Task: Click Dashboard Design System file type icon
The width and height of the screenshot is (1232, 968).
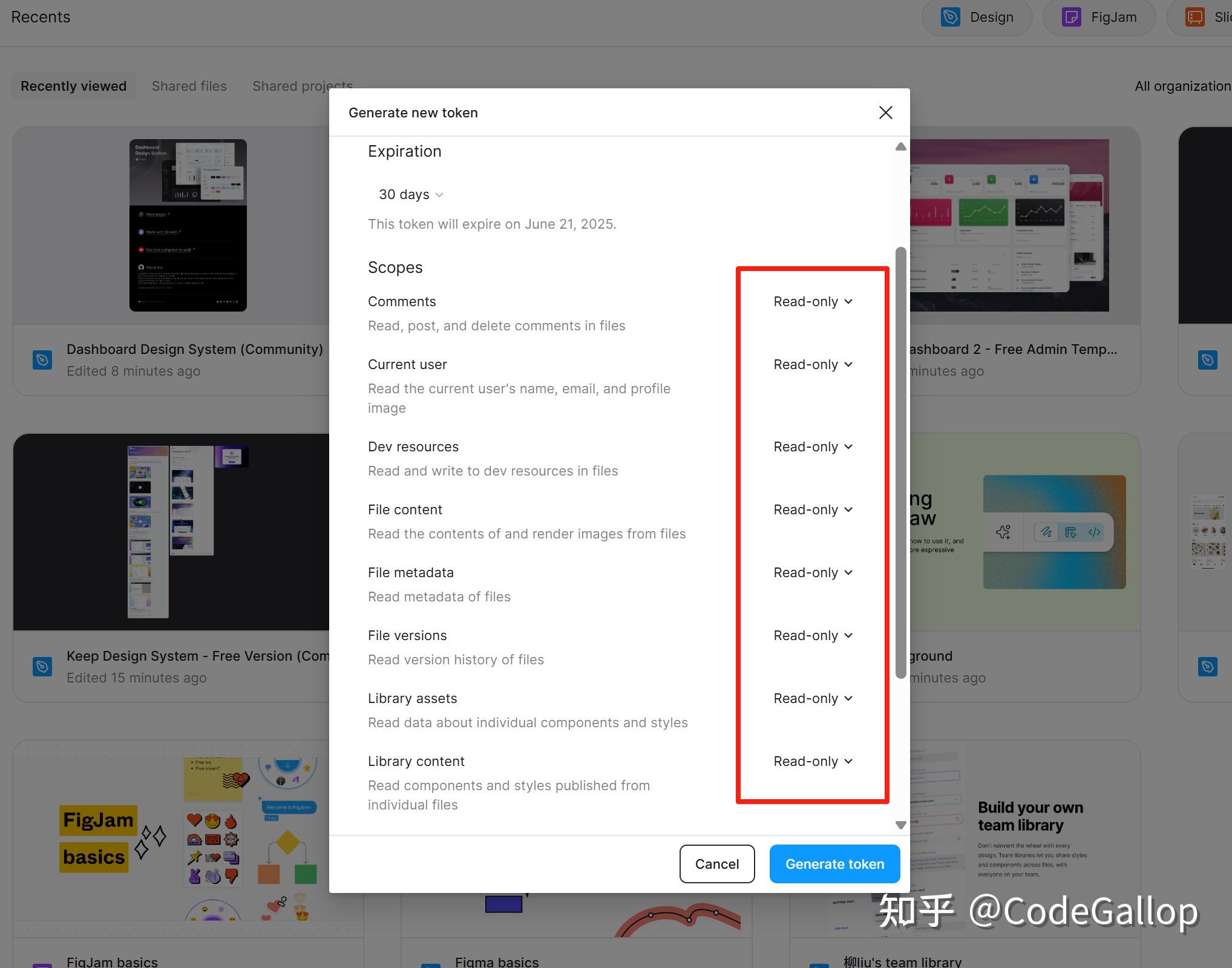Action: 42,360
